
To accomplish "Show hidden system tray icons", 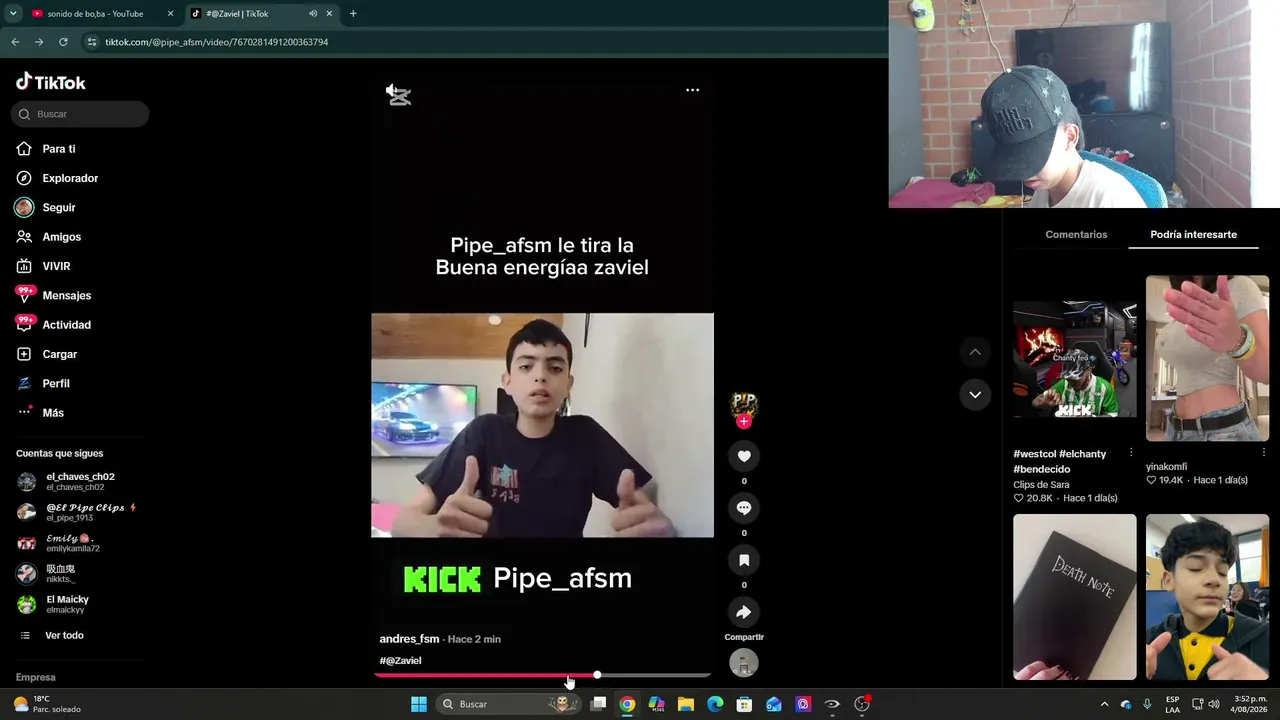I will click(1104, 704).
